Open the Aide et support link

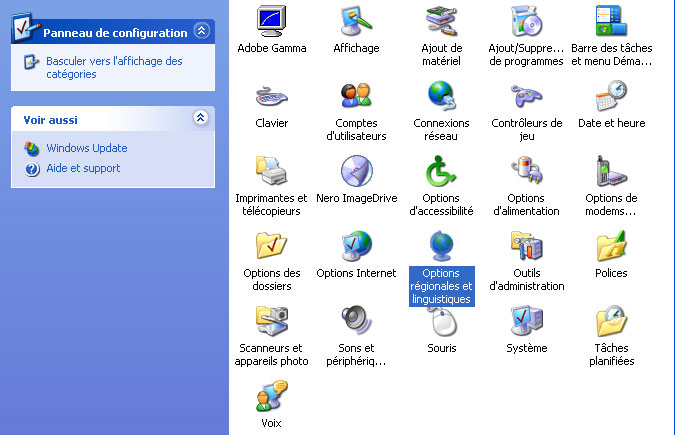pyautogui.click(x=83, y=168)
